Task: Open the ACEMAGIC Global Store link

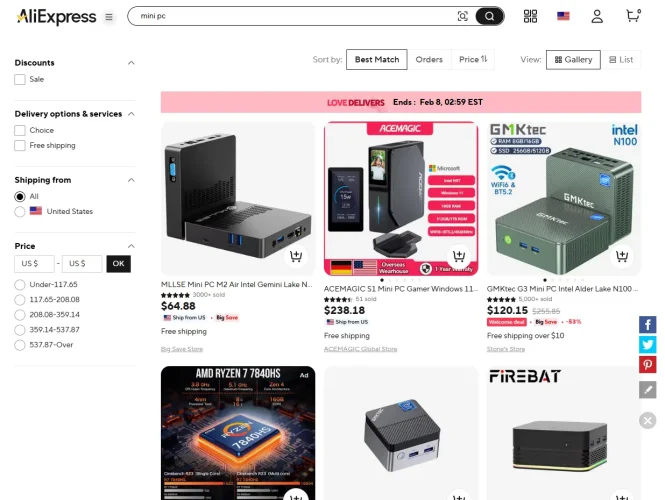Action: click(x=360, y=349)
